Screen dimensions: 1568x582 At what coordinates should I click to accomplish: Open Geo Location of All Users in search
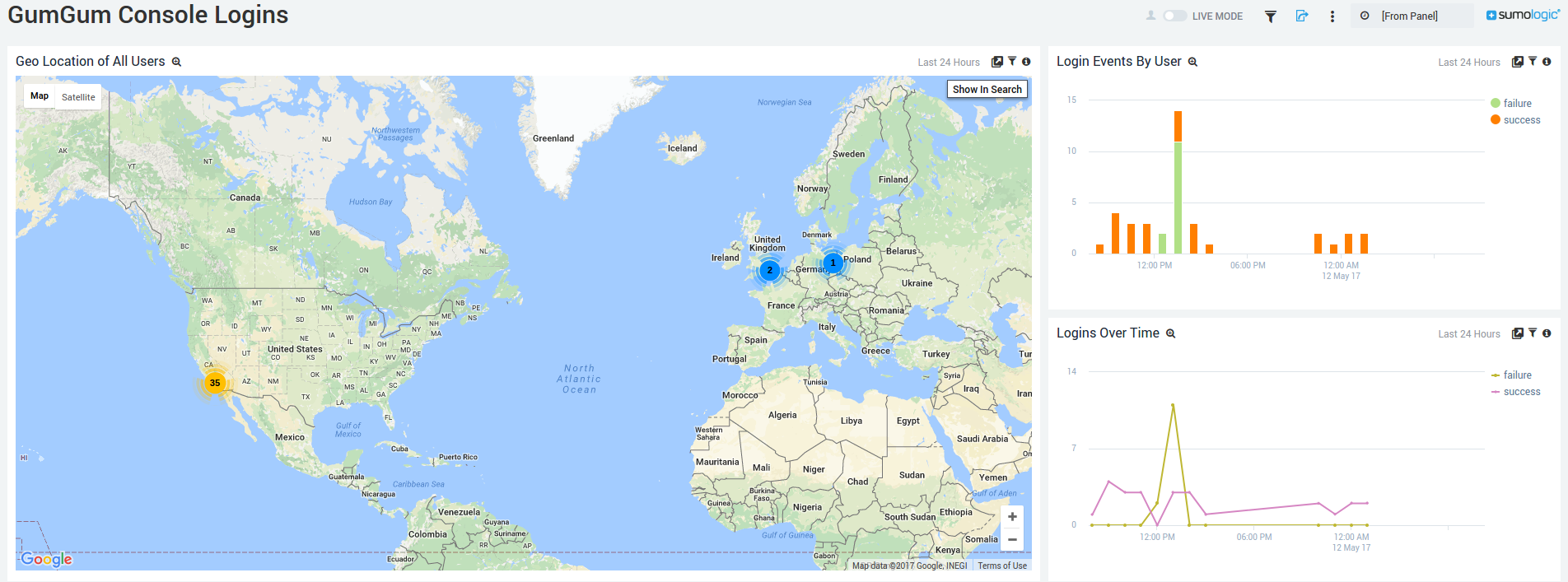pos(176,62)
